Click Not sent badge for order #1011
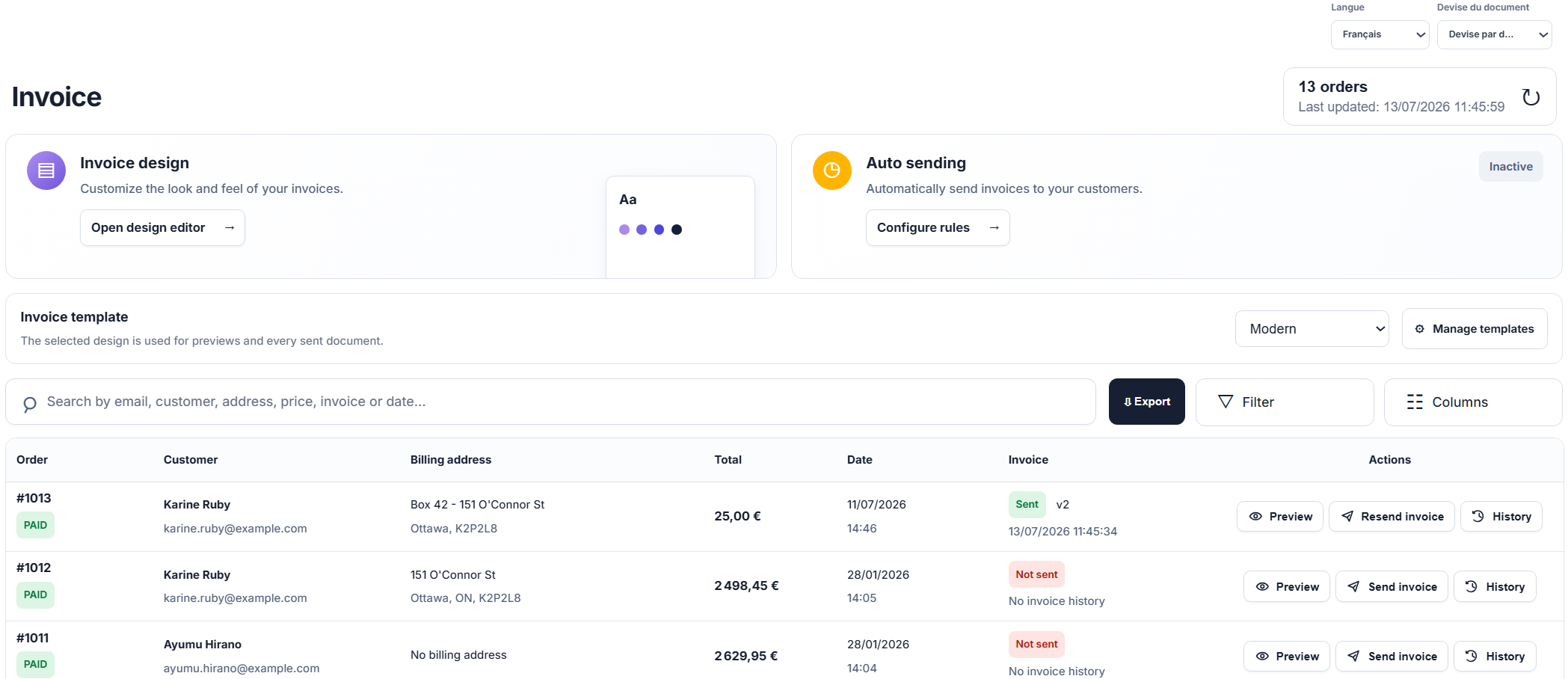1568x679 pixels. [1036, 644]
